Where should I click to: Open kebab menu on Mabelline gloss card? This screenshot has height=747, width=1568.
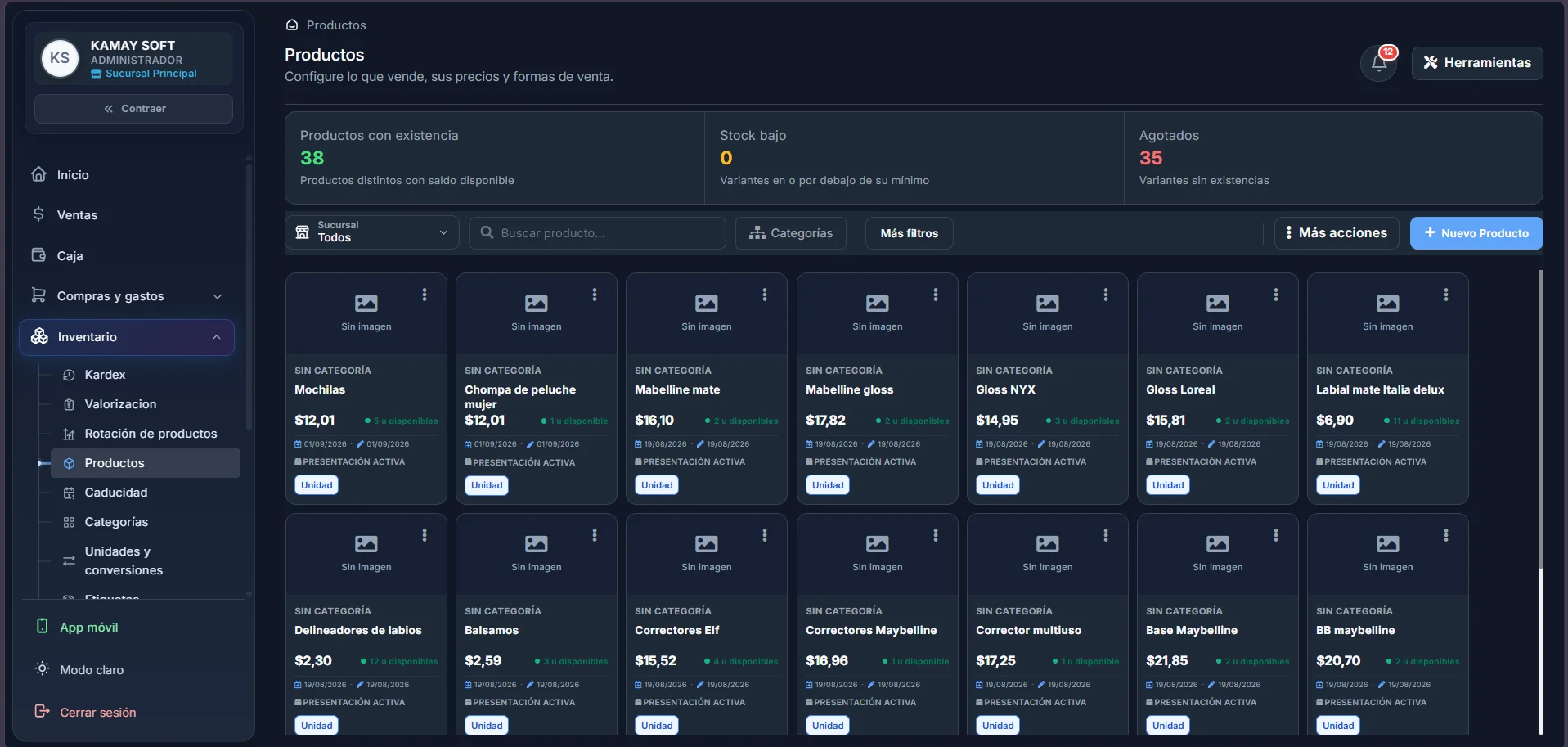click(936, 295)
